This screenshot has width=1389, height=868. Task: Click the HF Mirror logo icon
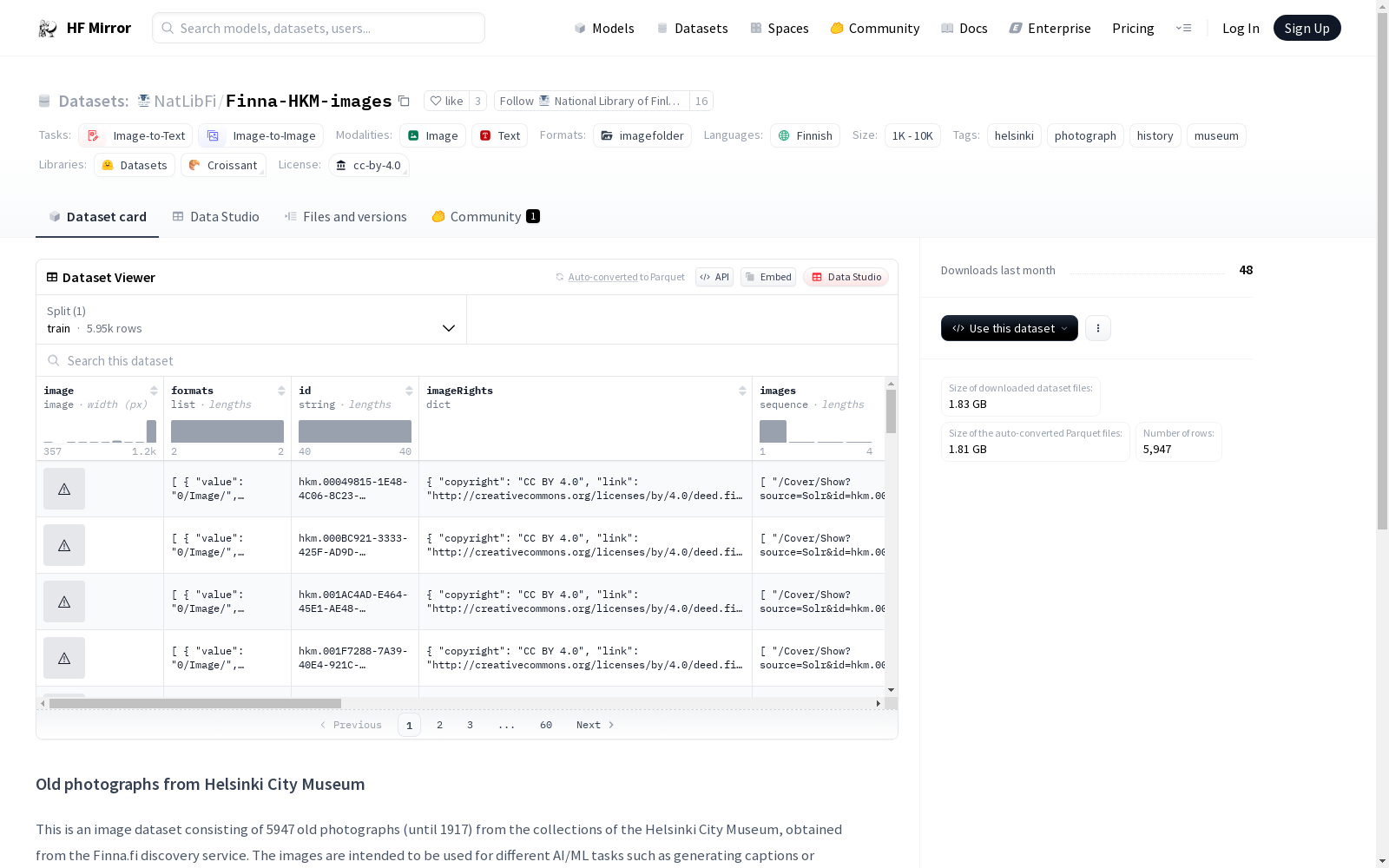click(x=48, y=29)
